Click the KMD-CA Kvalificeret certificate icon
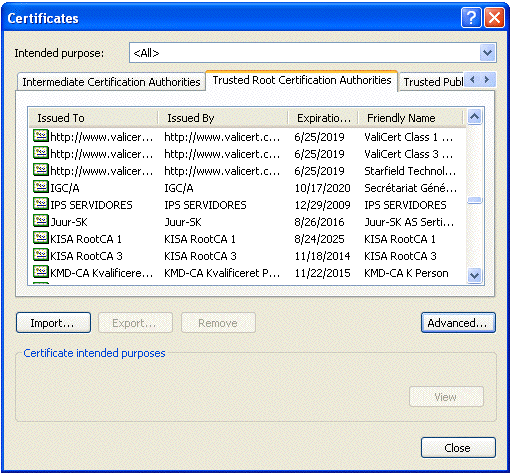Image resolution: width=512 pixels, height=475 pixels. point(41,272)
